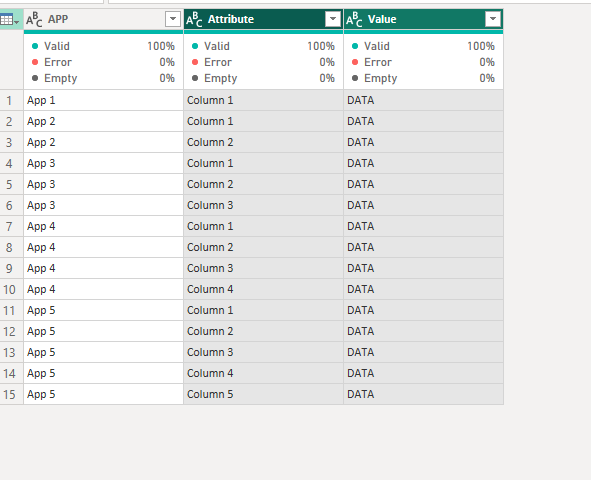Click Error 0% in Attribute column quality
This screenshot has height=480, width=591.
click(x=263, y=62)
